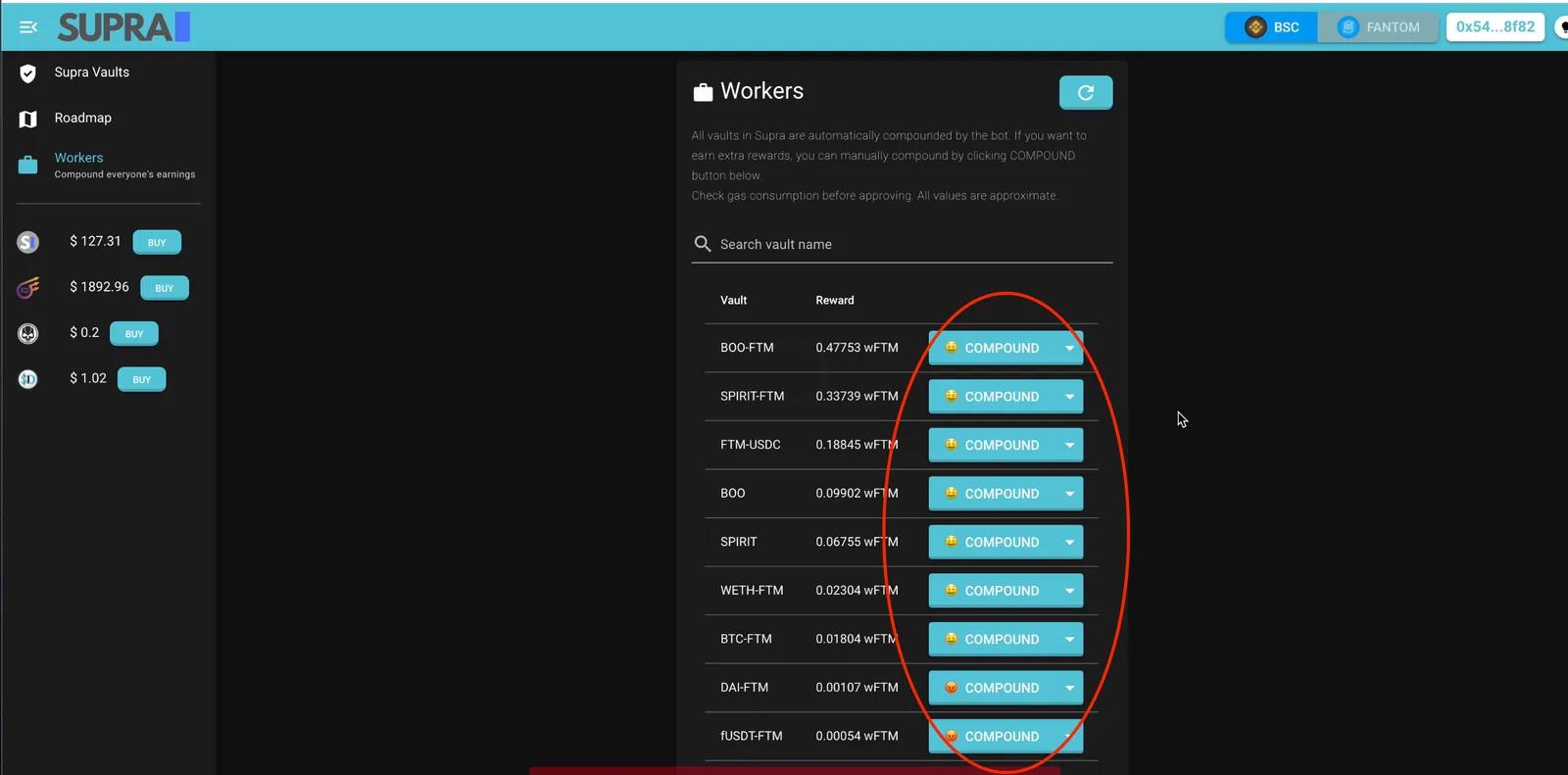Select the SPIRIT vault name

739,542
